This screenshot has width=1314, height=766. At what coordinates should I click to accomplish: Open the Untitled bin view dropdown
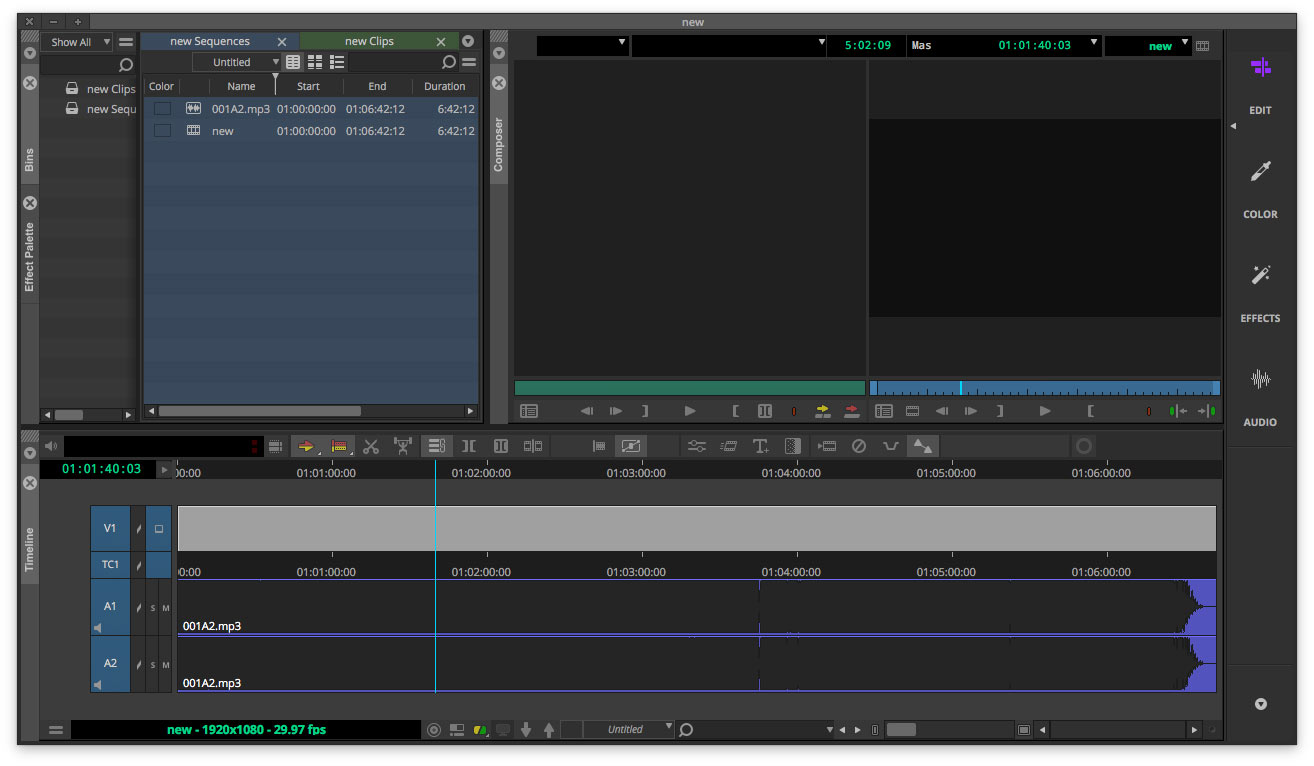235,62
